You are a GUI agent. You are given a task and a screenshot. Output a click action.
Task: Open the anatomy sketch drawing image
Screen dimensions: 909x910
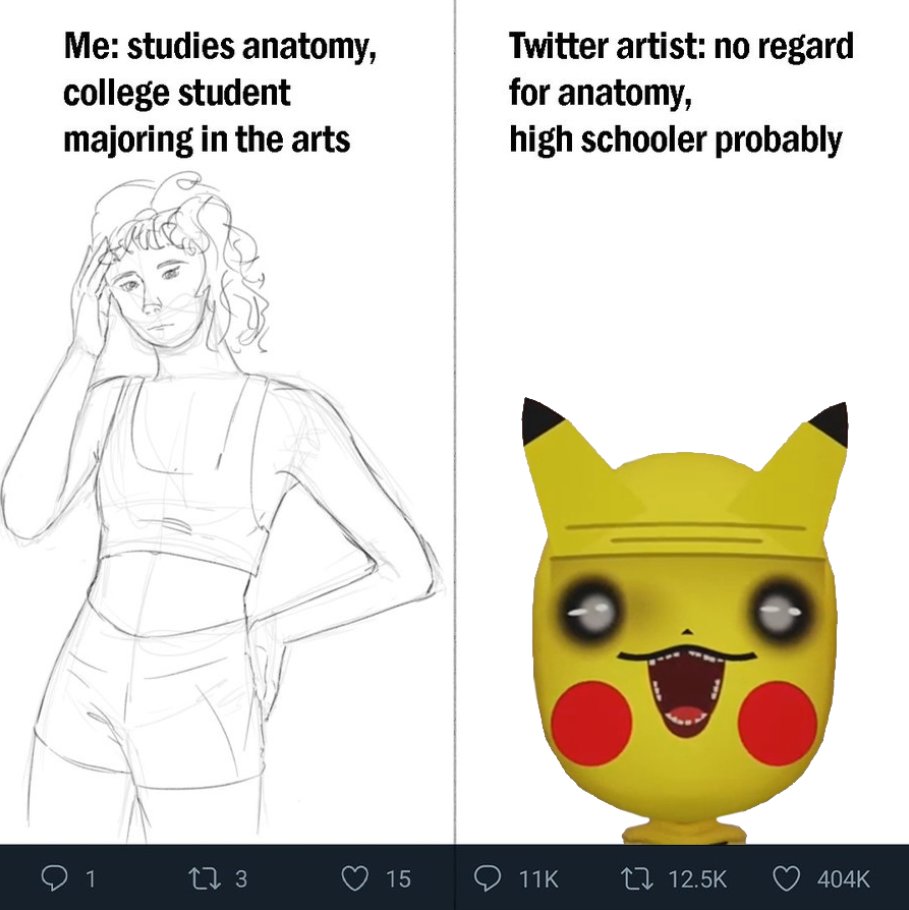(x=221, y=505)
